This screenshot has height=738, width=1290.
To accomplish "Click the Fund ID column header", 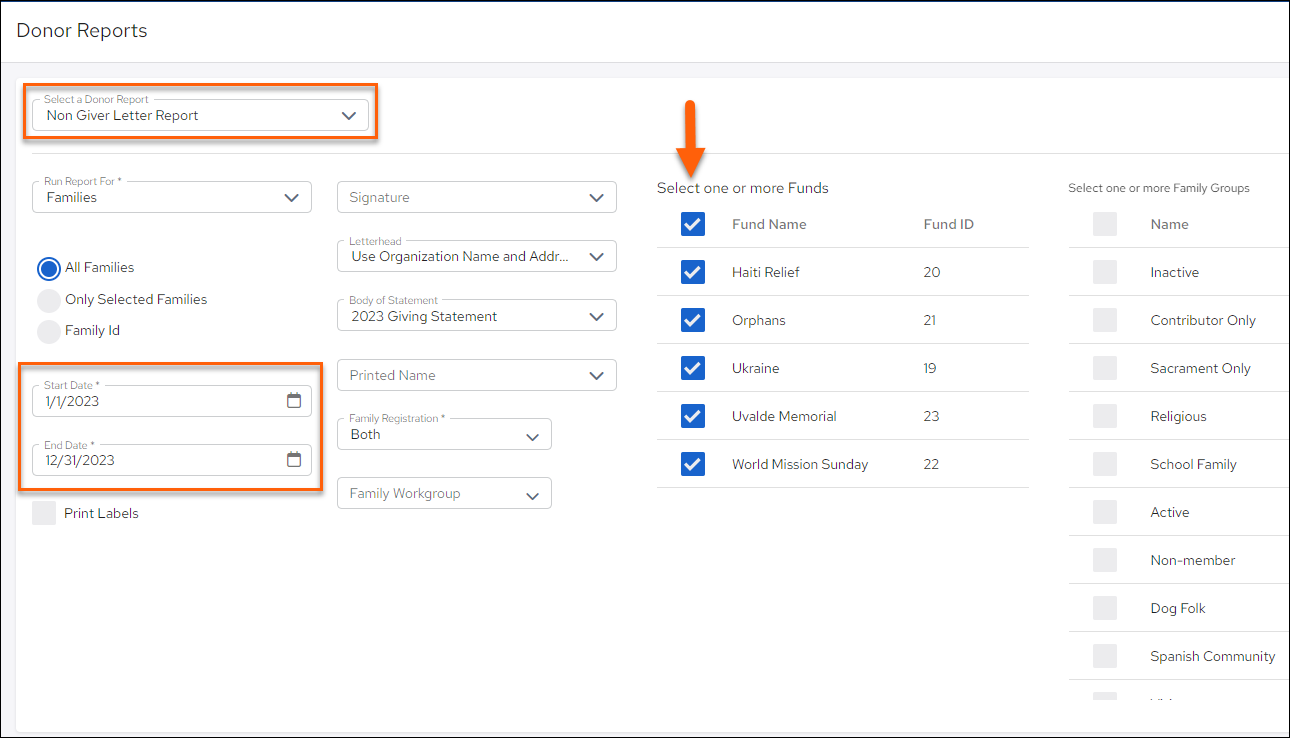I will pyautogui.click(x=948, y=224).
